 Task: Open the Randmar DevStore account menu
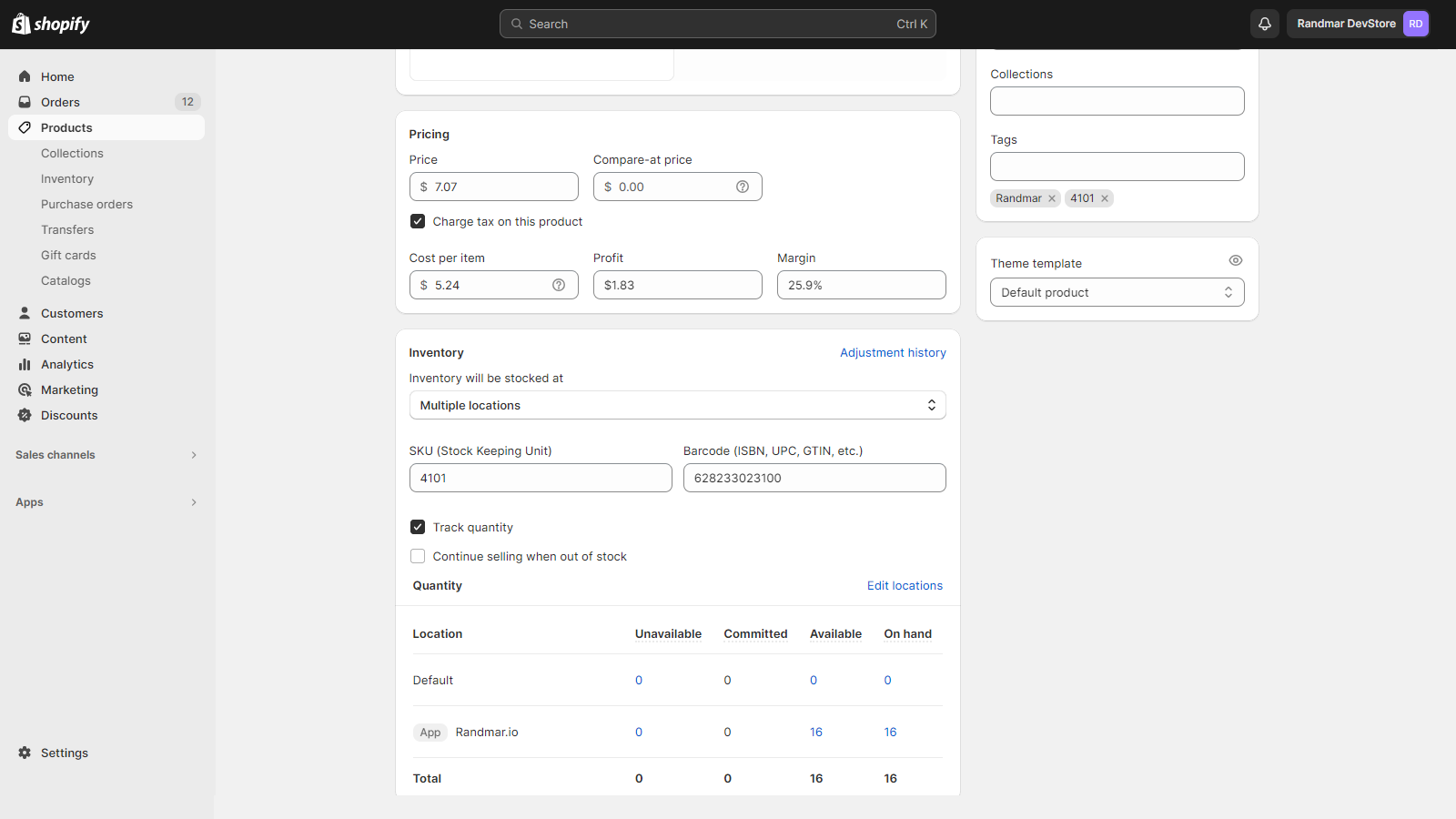pyautogui.click(x=1358, y=24)
